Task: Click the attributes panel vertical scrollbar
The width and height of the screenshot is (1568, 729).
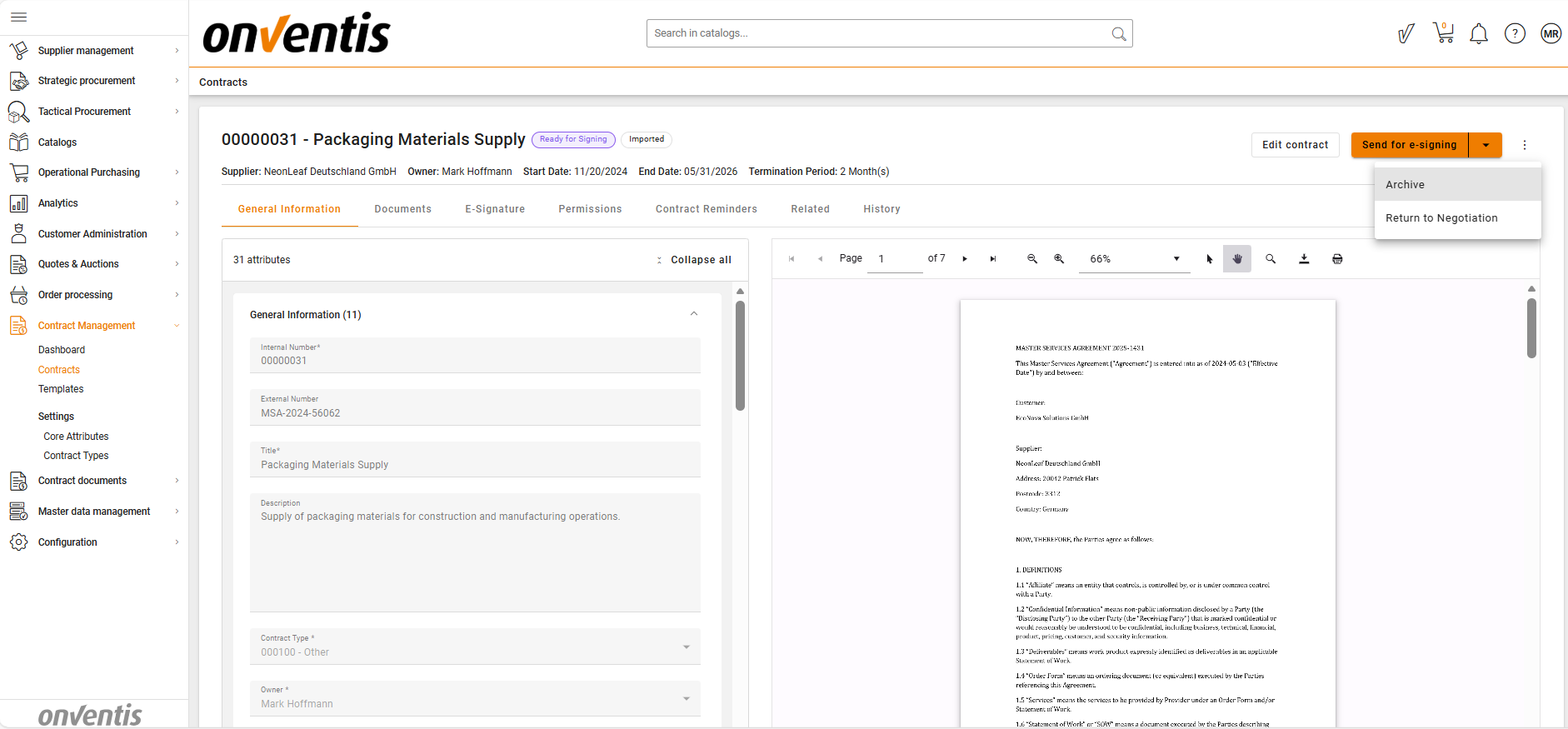Action: coord(740,356)
